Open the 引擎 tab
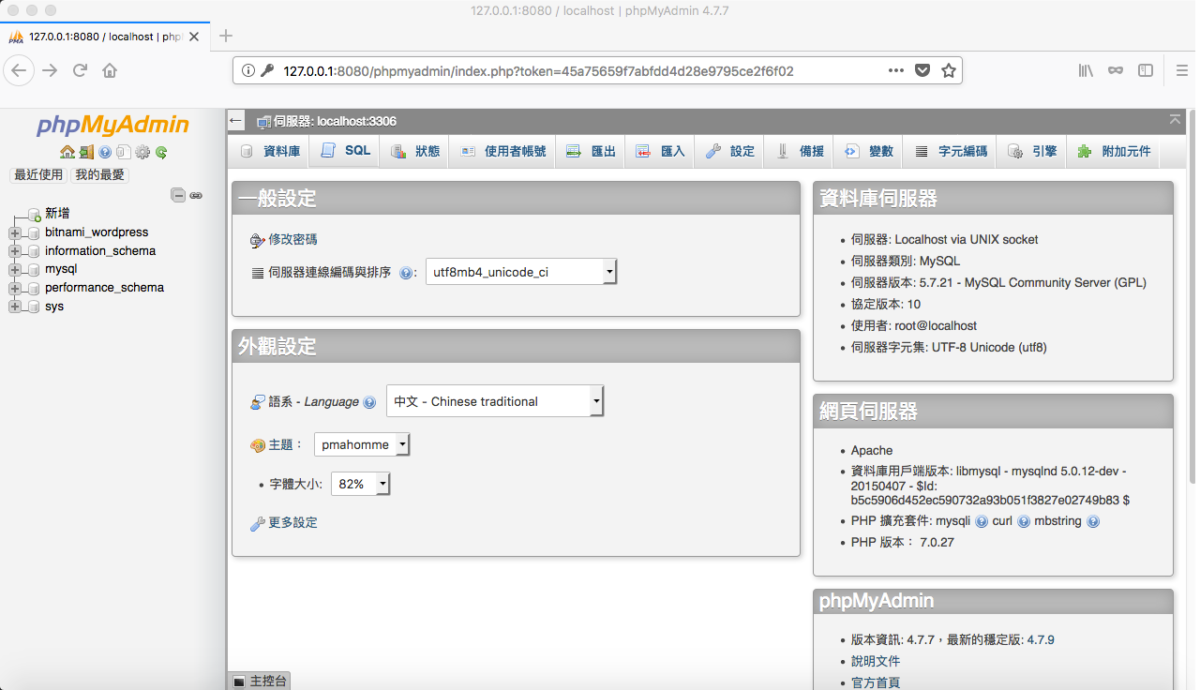1200x690 pixels. point(1033,151)
